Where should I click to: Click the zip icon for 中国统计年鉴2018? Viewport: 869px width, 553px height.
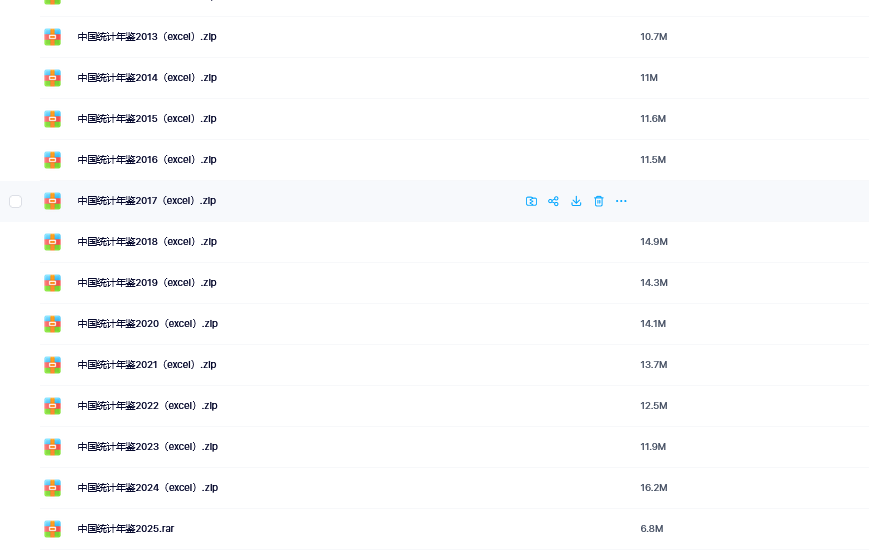[x=53, y=242]
